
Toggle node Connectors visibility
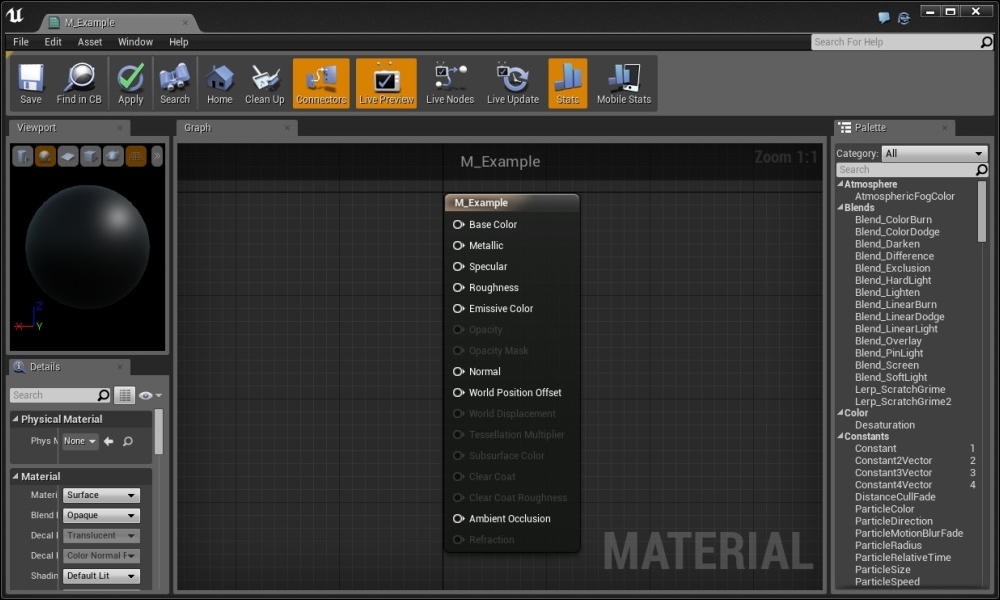320,83
